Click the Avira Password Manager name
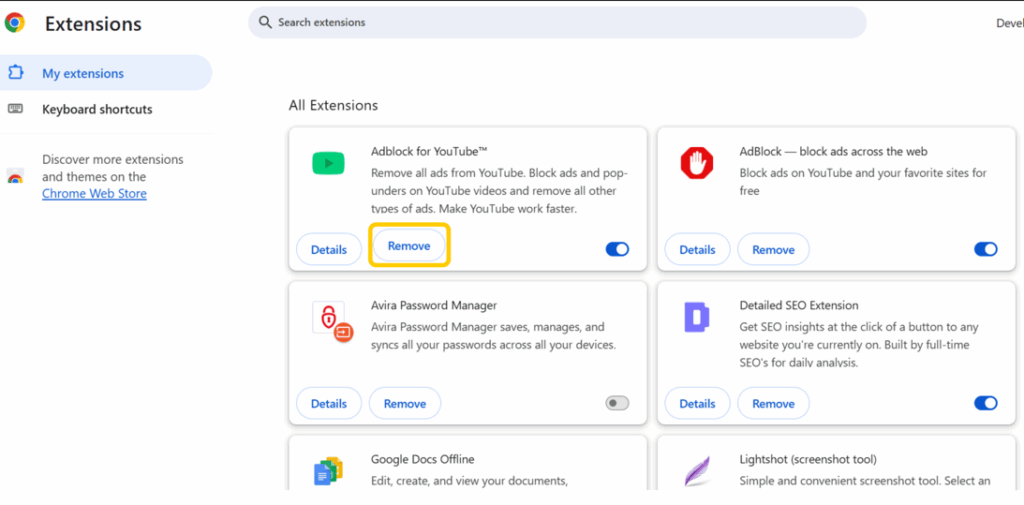This screenshot has height=505, width=1024. pos(434,305)
